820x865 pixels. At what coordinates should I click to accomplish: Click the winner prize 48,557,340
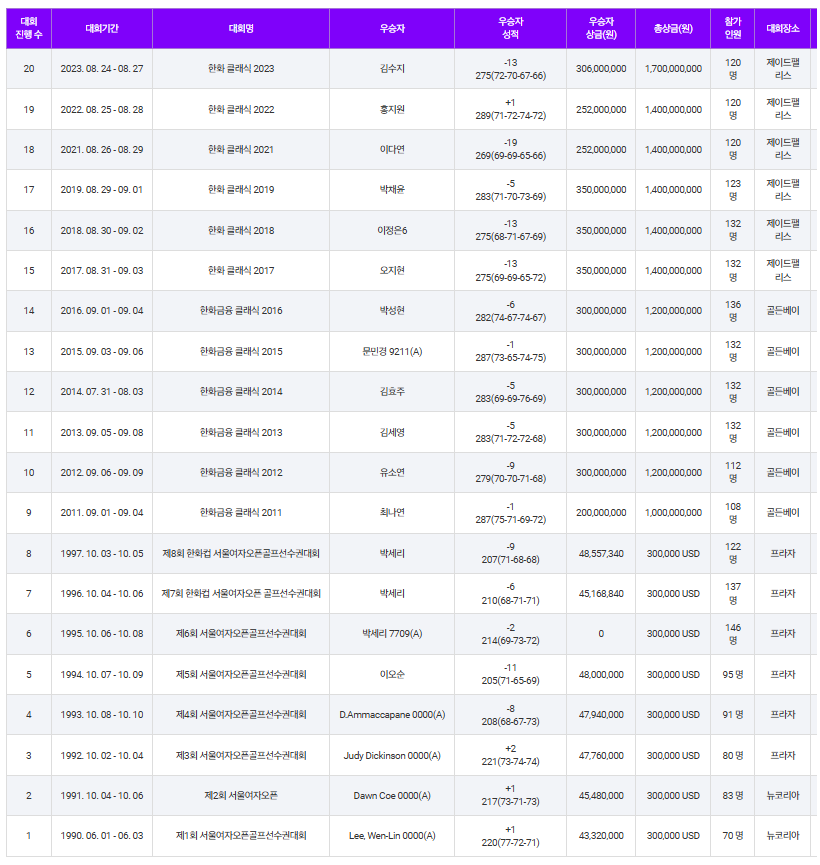coord(601,553)
